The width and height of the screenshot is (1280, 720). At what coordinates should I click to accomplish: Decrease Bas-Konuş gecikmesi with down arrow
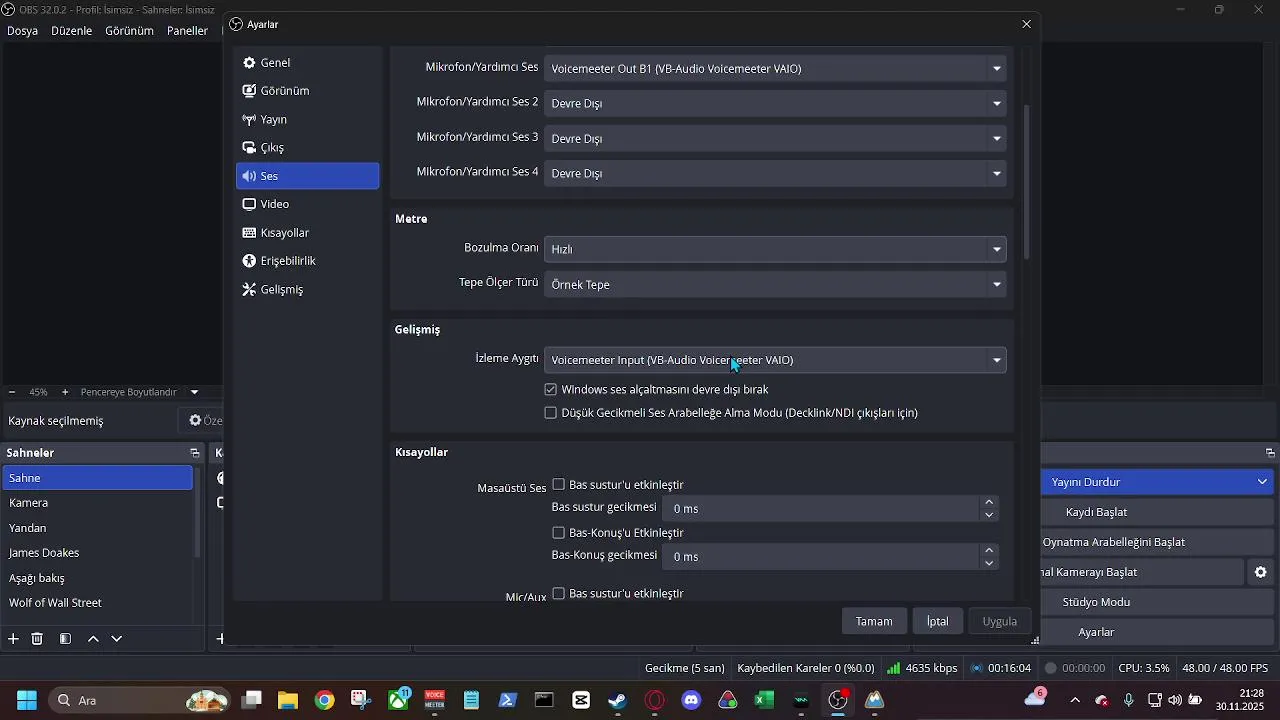[x=989, y=563]
